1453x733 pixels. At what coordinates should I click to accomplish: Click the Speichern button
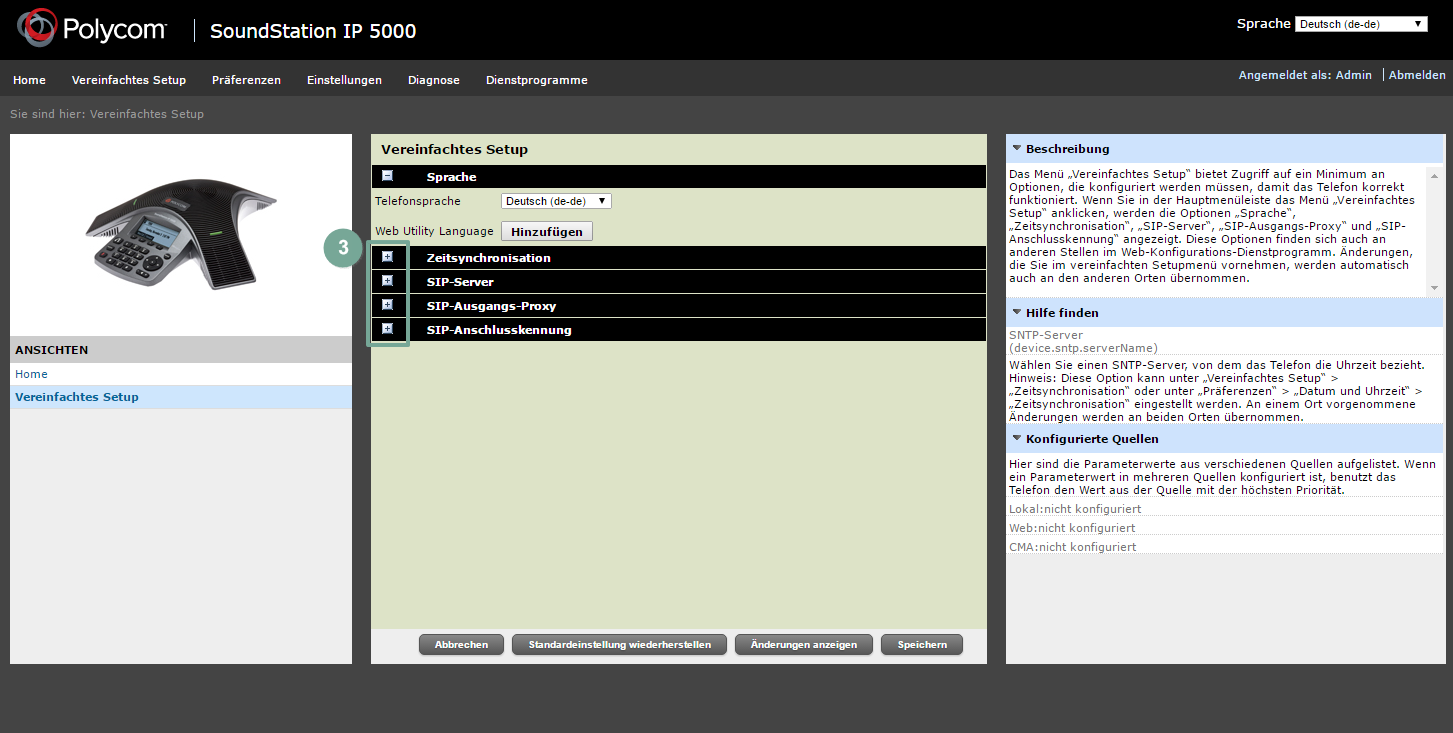(x=922, y=645)
